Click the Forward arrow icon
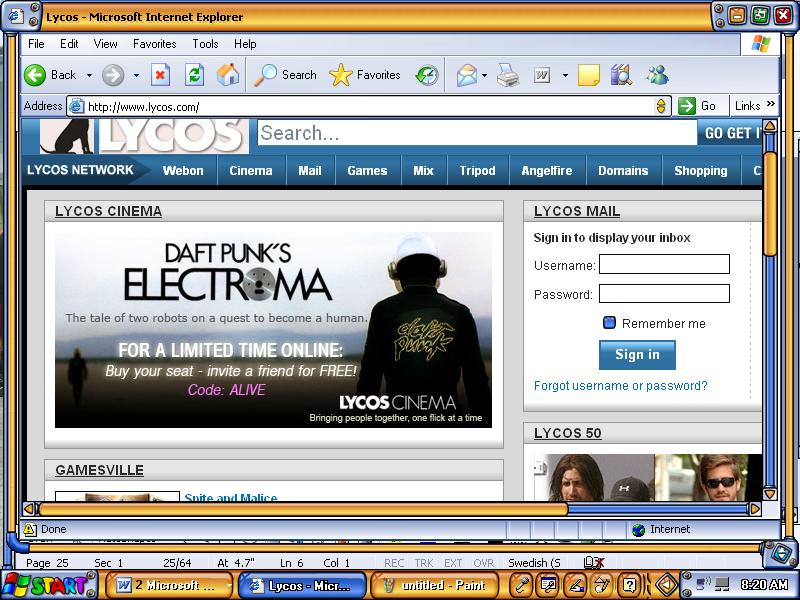800x600 pixels. 113,76
